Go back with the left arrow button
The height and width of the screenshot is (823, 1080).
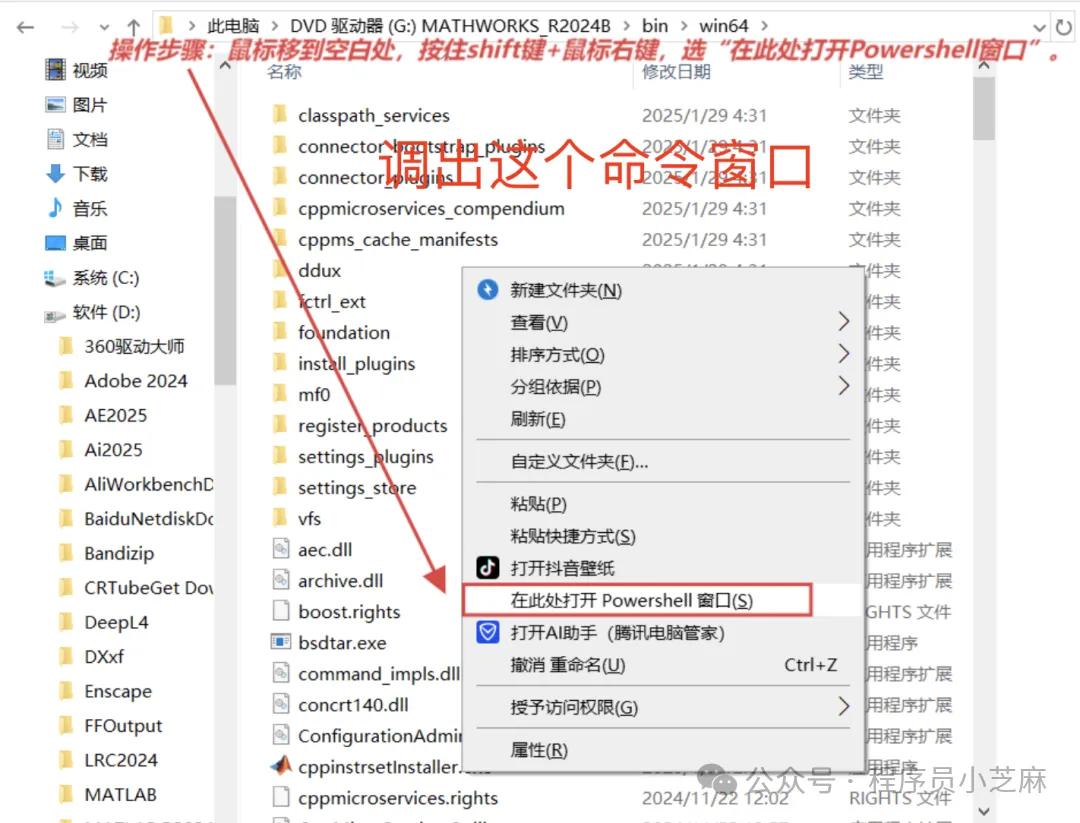point(25,28)
